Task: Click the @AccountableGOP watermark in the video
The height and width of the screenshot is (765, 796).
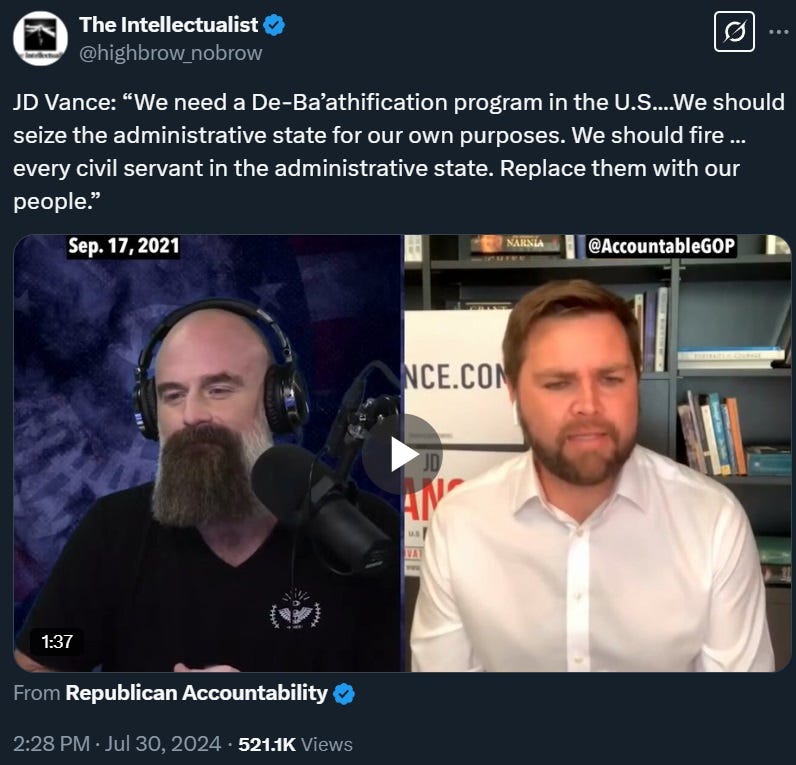Action: pyautogui.click(x=661, y=246)
